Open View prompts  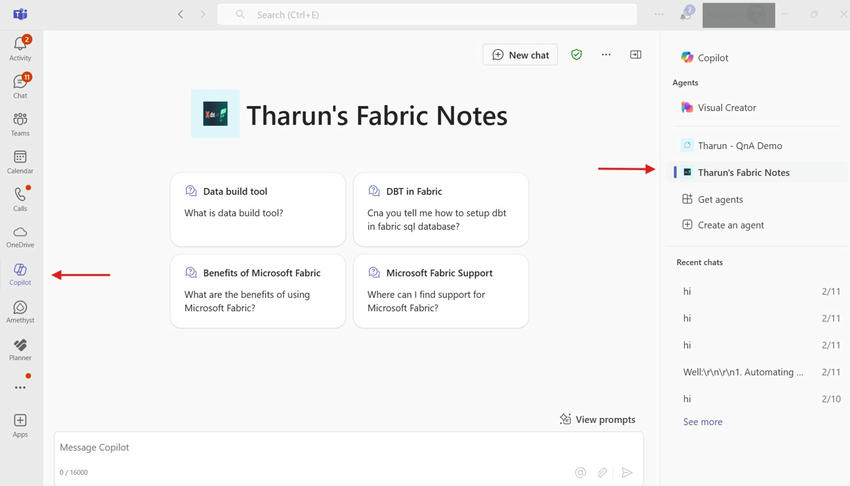point(597,419)
